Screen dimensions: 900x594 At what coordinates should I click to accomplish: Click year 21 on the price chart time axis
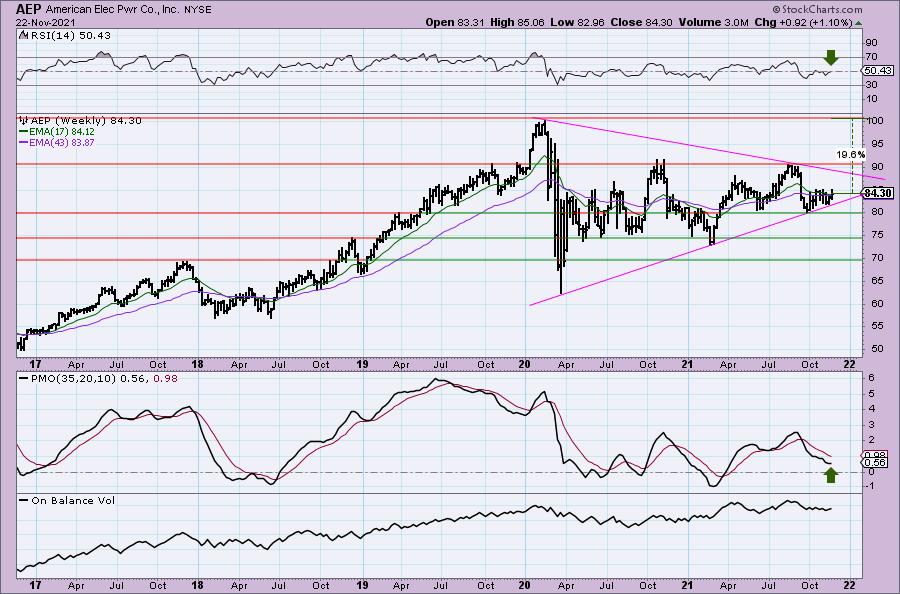pyautogui.click(x=687, y=364)
